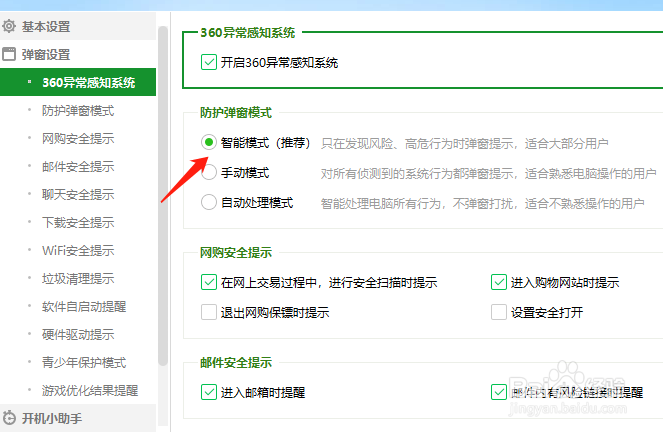Open 下载安全提示 sidebar item
Viewport: 663px width, 432px height.
point(78,222)
